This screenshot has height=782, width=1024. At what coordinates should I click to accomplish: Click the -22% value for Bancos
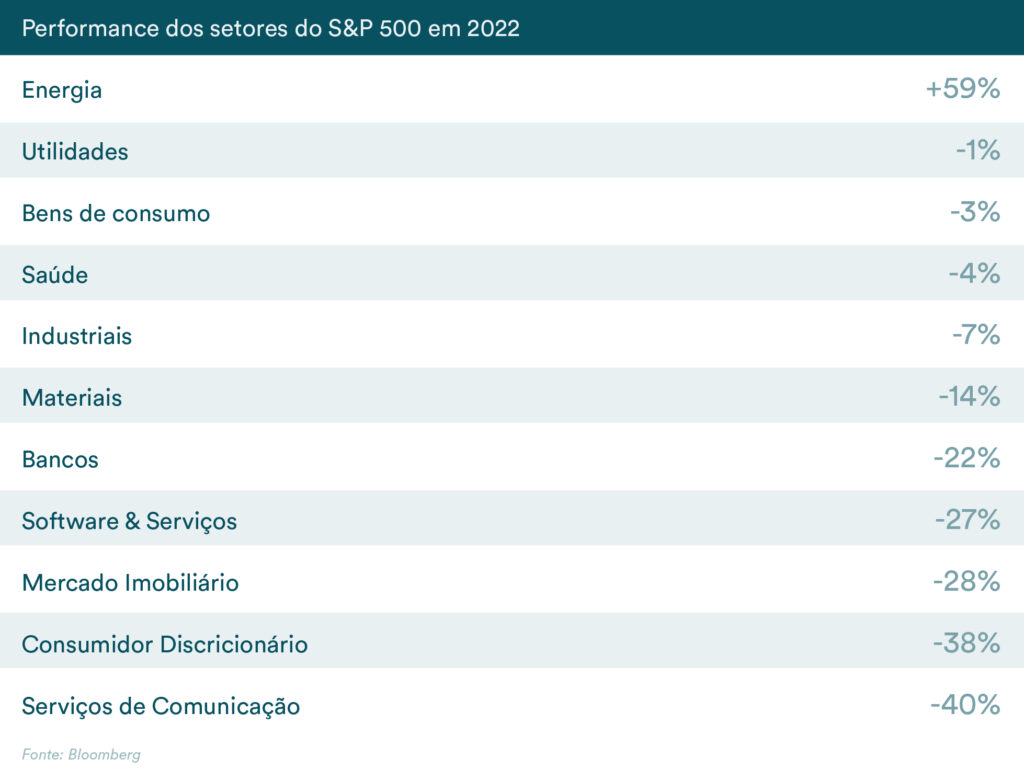tap(966, 459)
